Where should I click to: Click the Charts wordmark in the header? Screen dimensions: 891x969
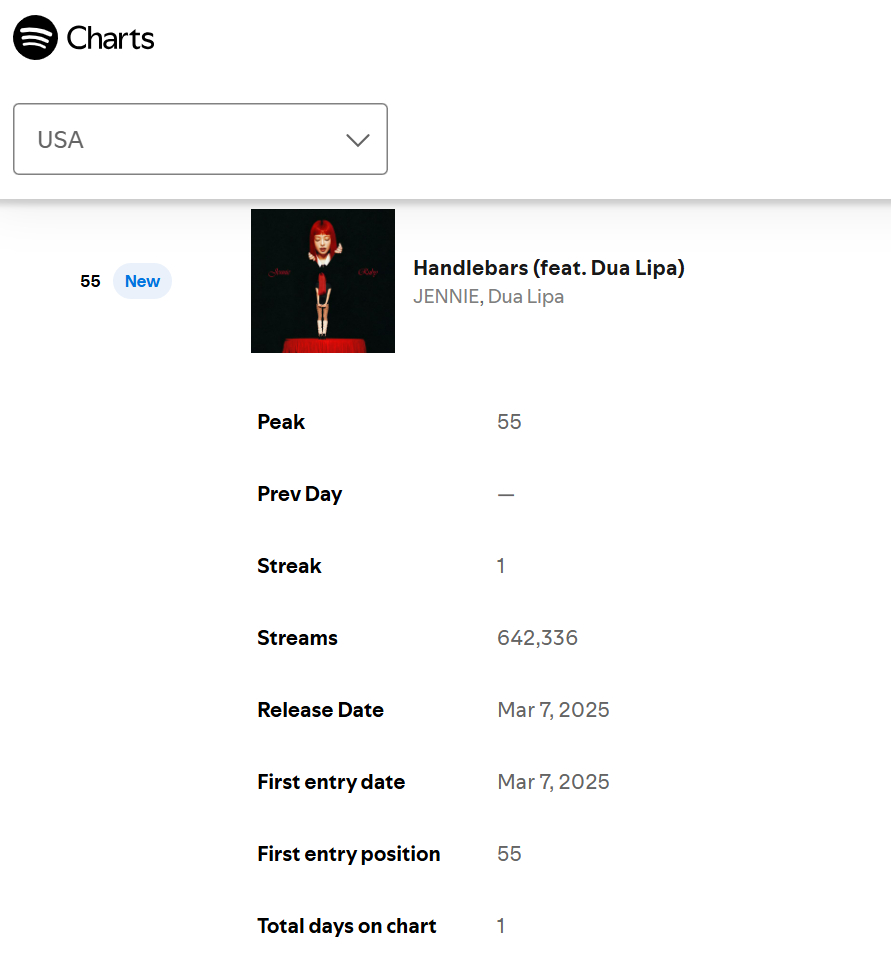[x=110, y=39]
